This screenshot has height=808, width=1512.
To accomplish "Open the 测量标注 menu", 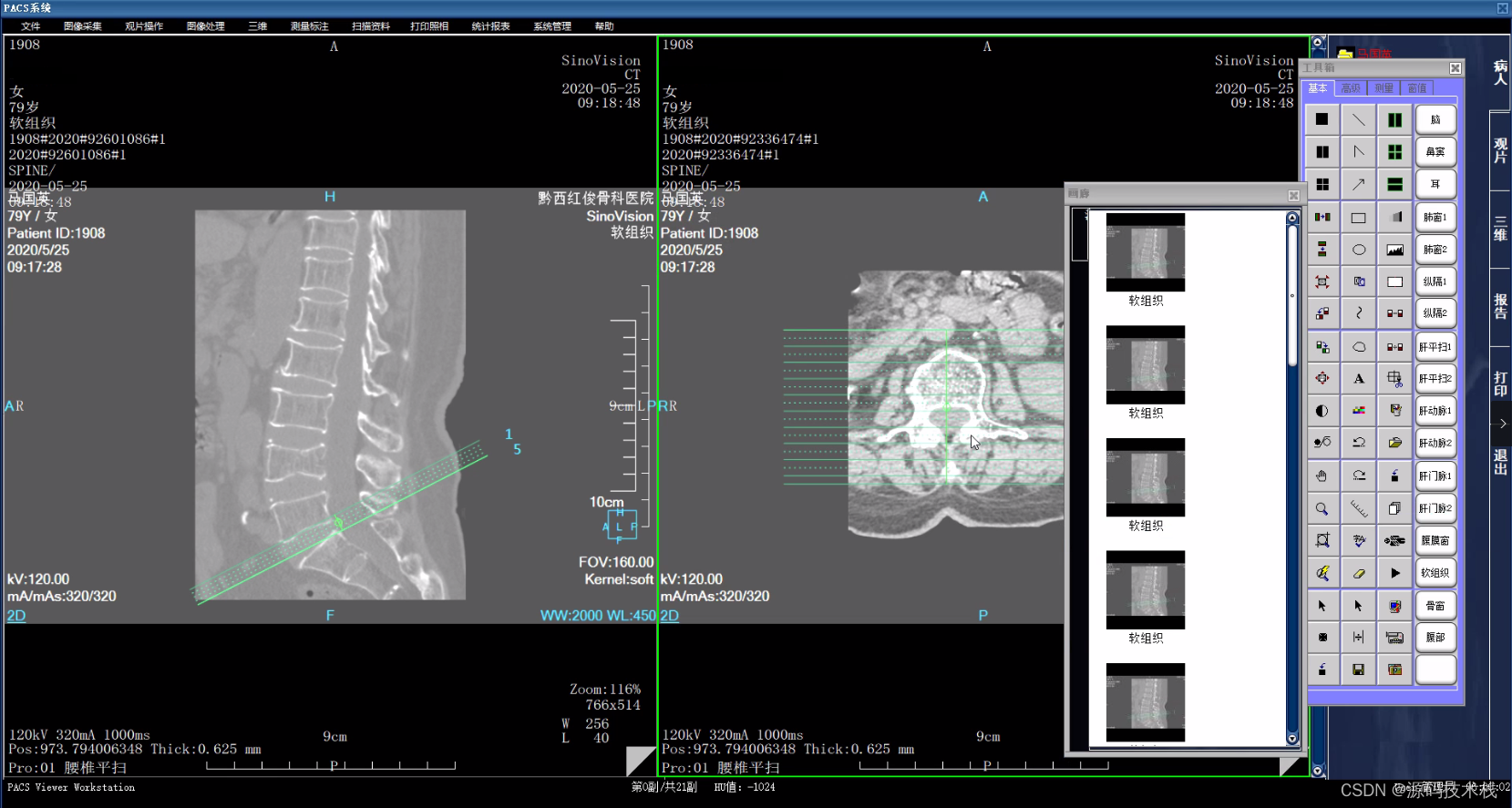I will 310,26.
